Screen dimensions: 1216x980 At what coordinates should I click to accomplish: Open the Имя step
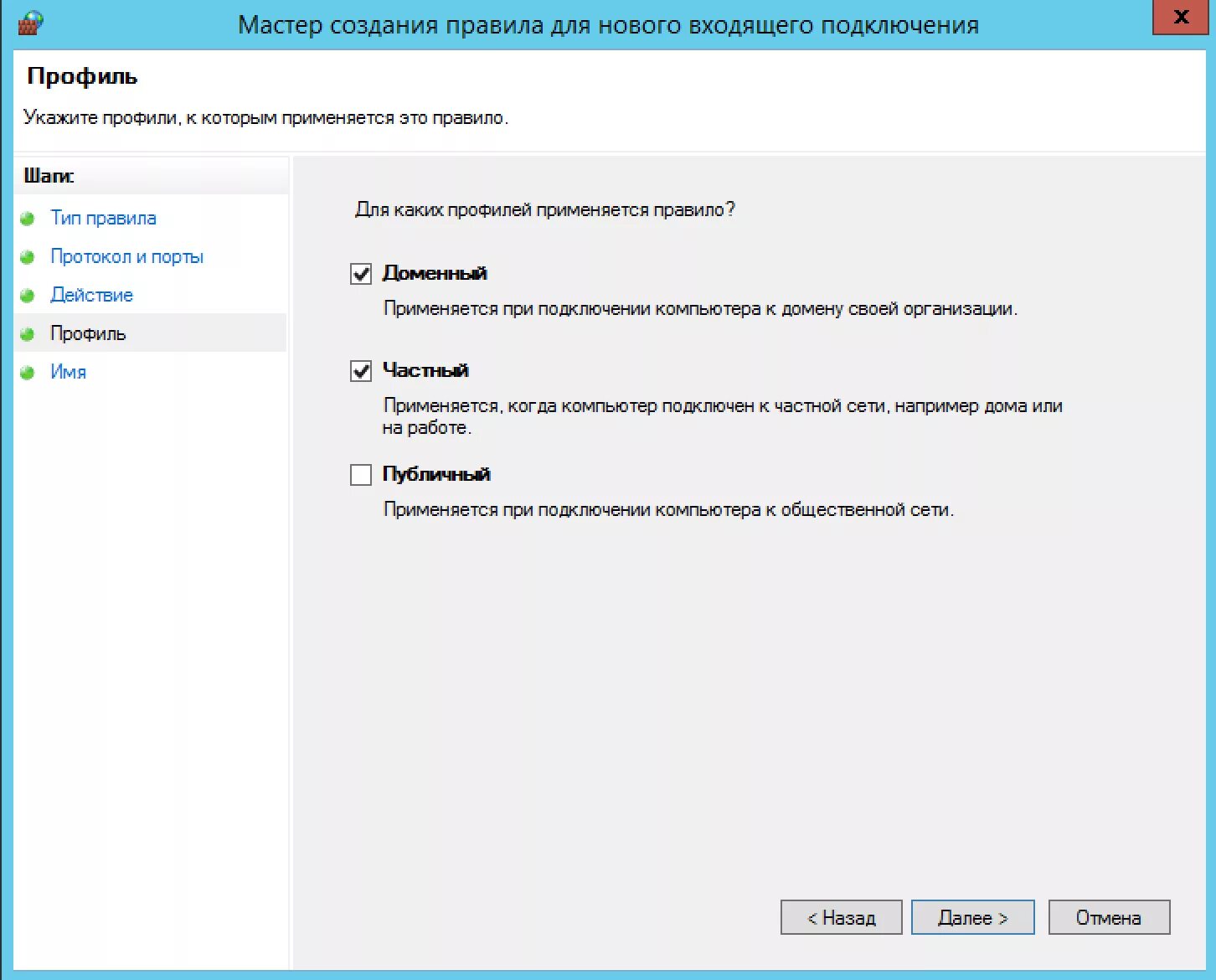click(68, 372)
